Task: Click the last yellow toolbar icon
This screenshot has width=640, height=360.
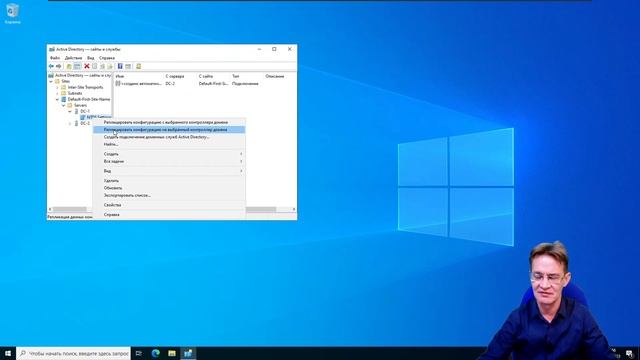Action: pos(138,66)
